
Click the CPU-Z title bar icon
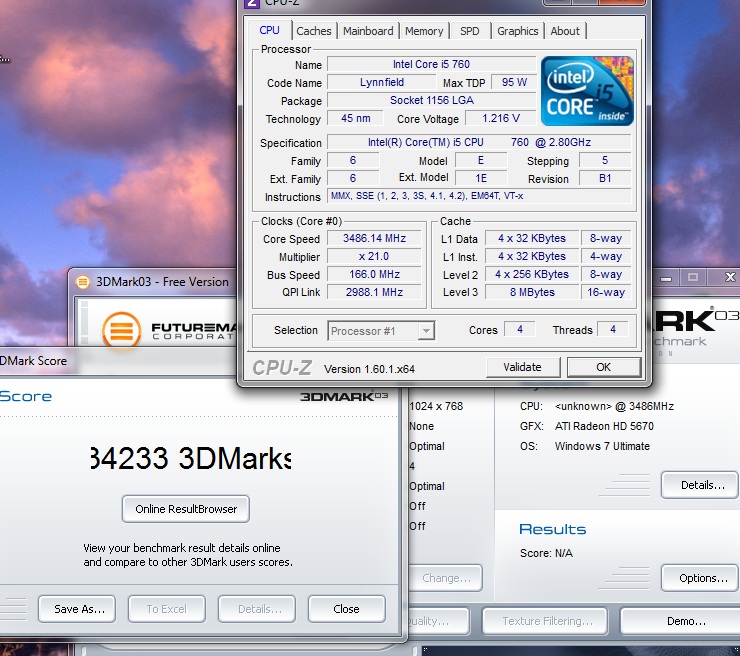[252, 3]
